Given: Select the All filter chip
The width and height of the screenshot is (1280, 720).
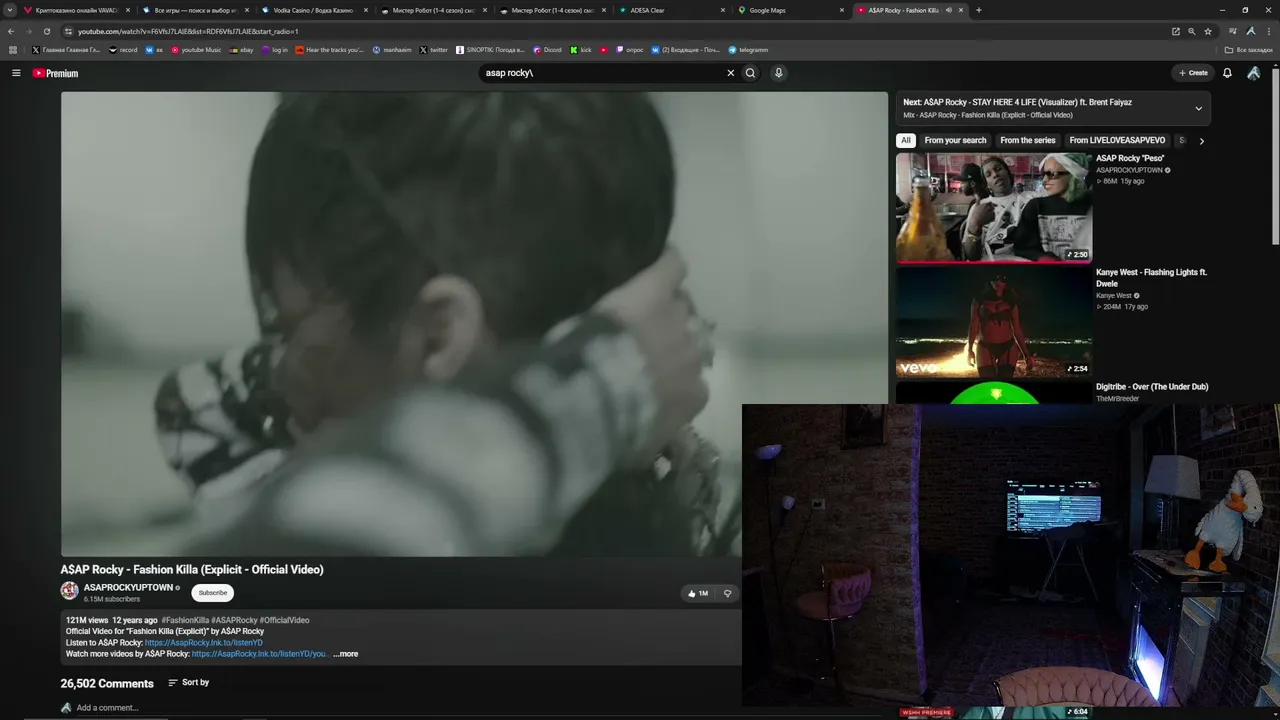Looking at the screenshot, I should [906, 141].
